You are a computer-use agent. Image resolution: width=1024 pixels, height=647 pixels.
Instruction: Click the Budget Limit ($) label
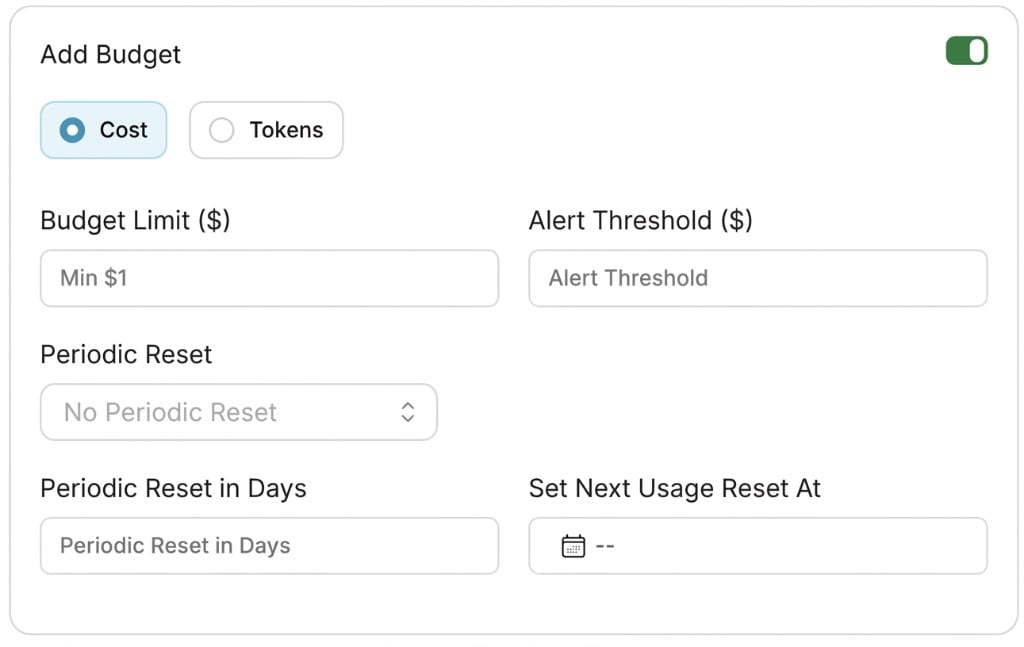(135, 221)
